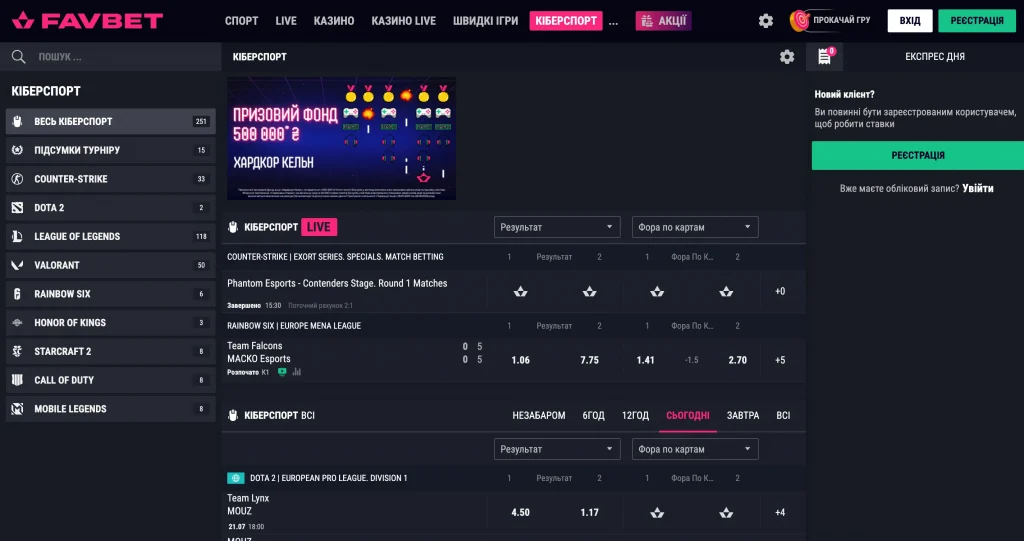Open the more menu items ellipsis
The height and width of the screenshot is (541, 1024).
point(613,22)
